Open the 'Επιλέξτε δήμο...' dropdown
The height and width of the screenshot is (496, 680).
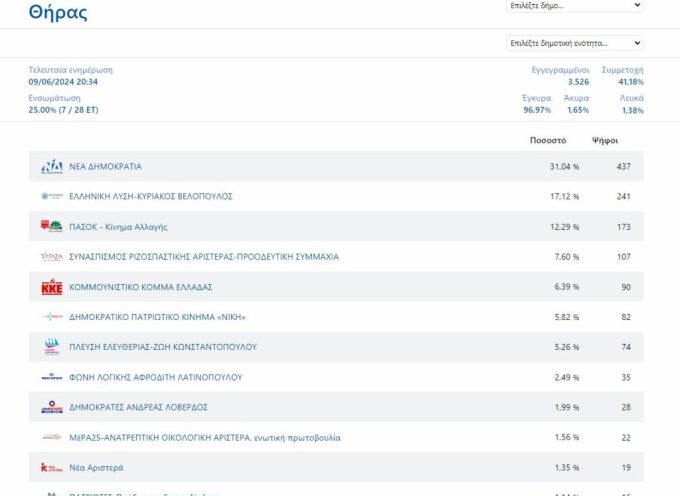tap(575, 6)
